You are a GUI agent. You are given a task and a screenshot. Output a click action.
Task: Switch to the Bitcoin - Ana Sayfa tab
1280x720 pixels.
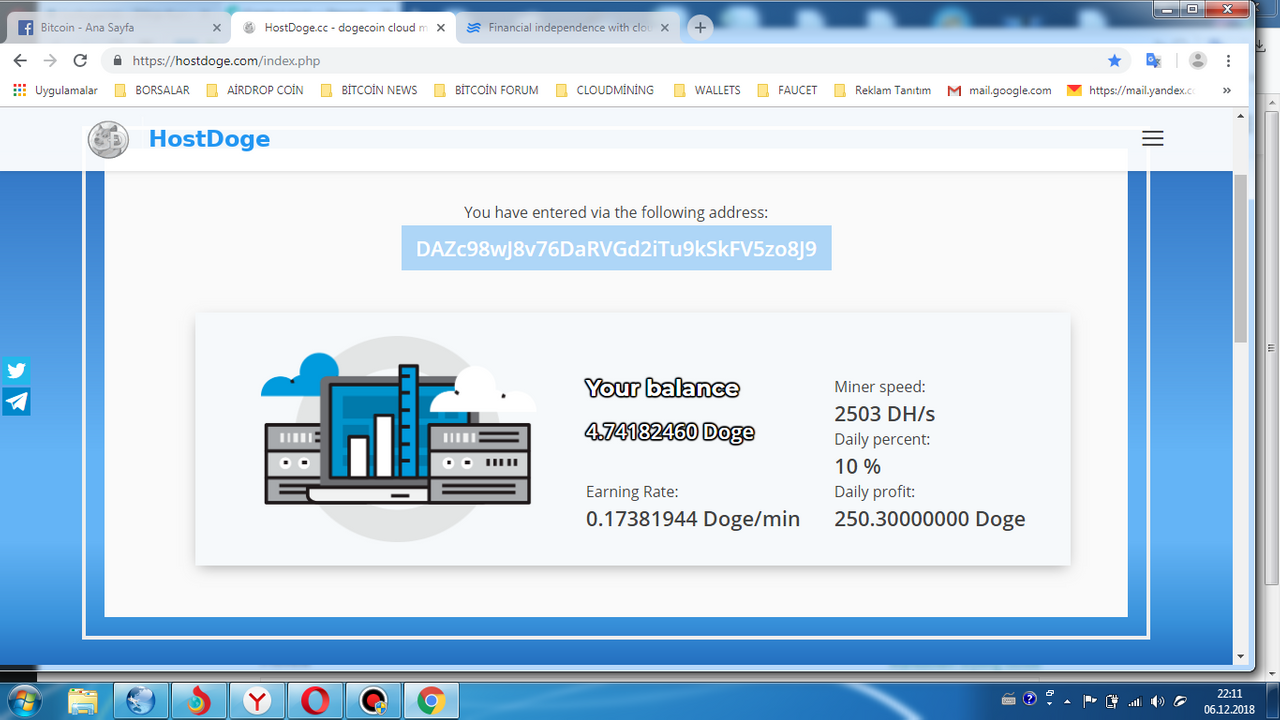click(x=118, y=28)
